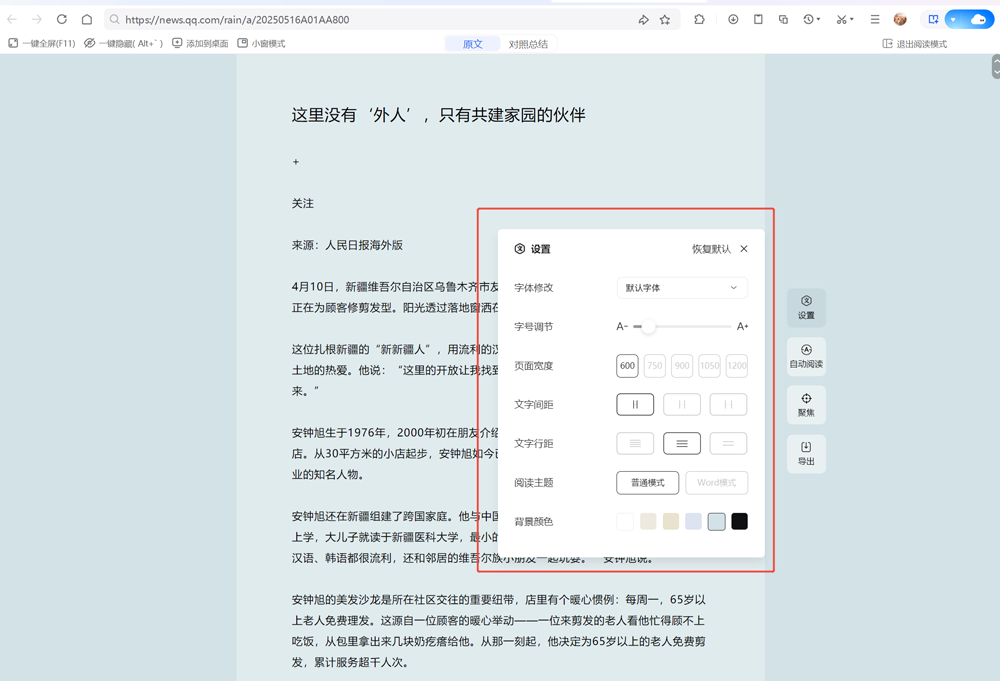The image size is (1000, 681).
Task: Open the history clock dropdown arrow
Action: pyautogui.click(x=820, y=19)
